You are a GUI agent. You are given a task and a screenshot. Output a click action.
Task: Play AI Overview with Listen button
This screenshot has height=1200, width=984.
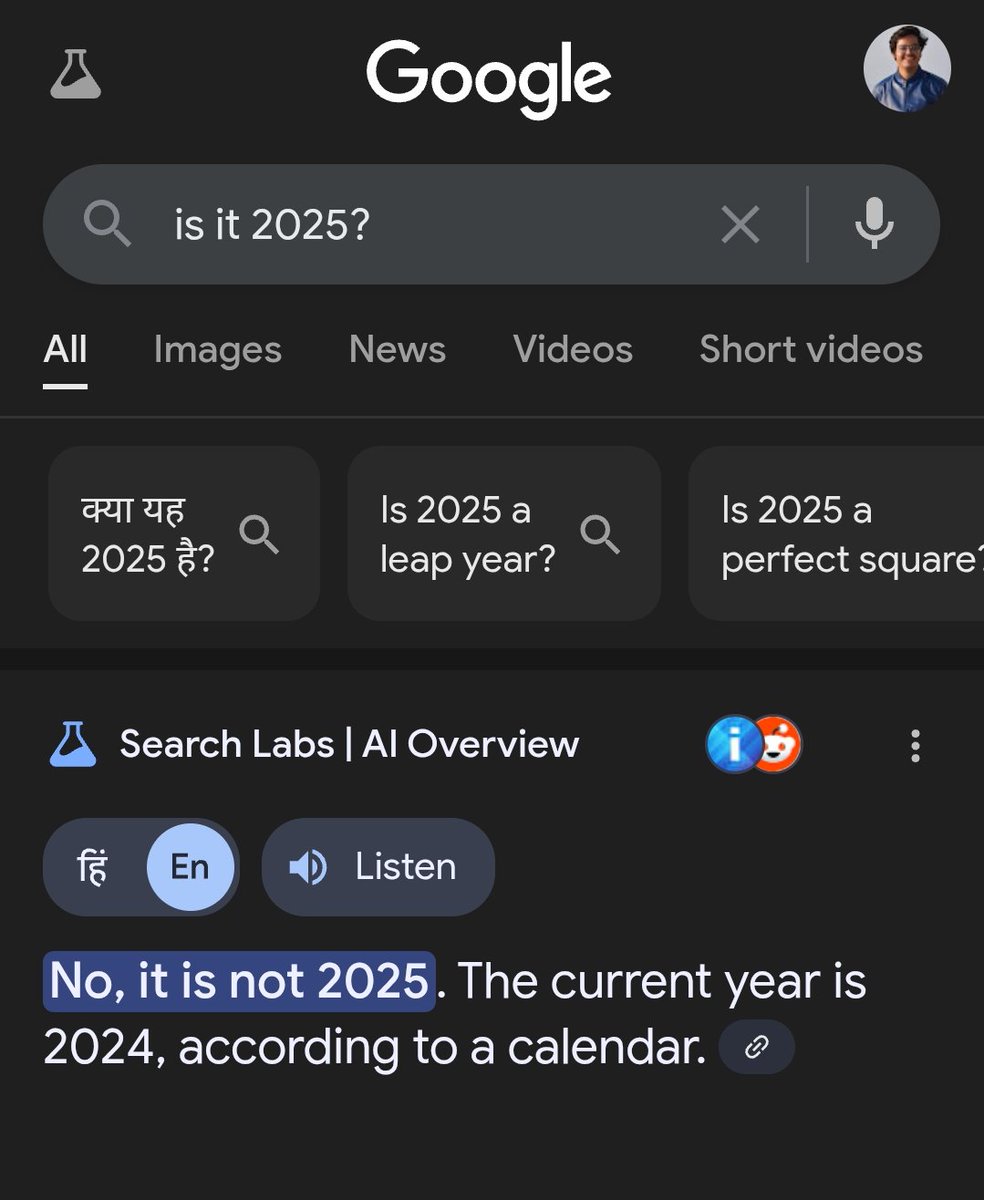point(378,866)
